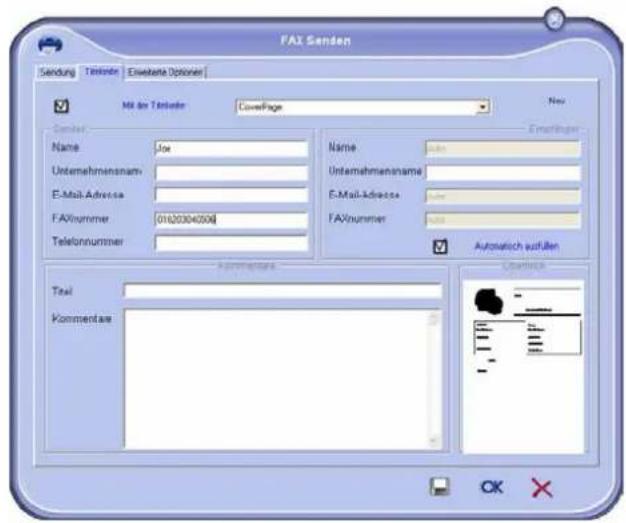Select the Titelseite tab

[101, 72]
